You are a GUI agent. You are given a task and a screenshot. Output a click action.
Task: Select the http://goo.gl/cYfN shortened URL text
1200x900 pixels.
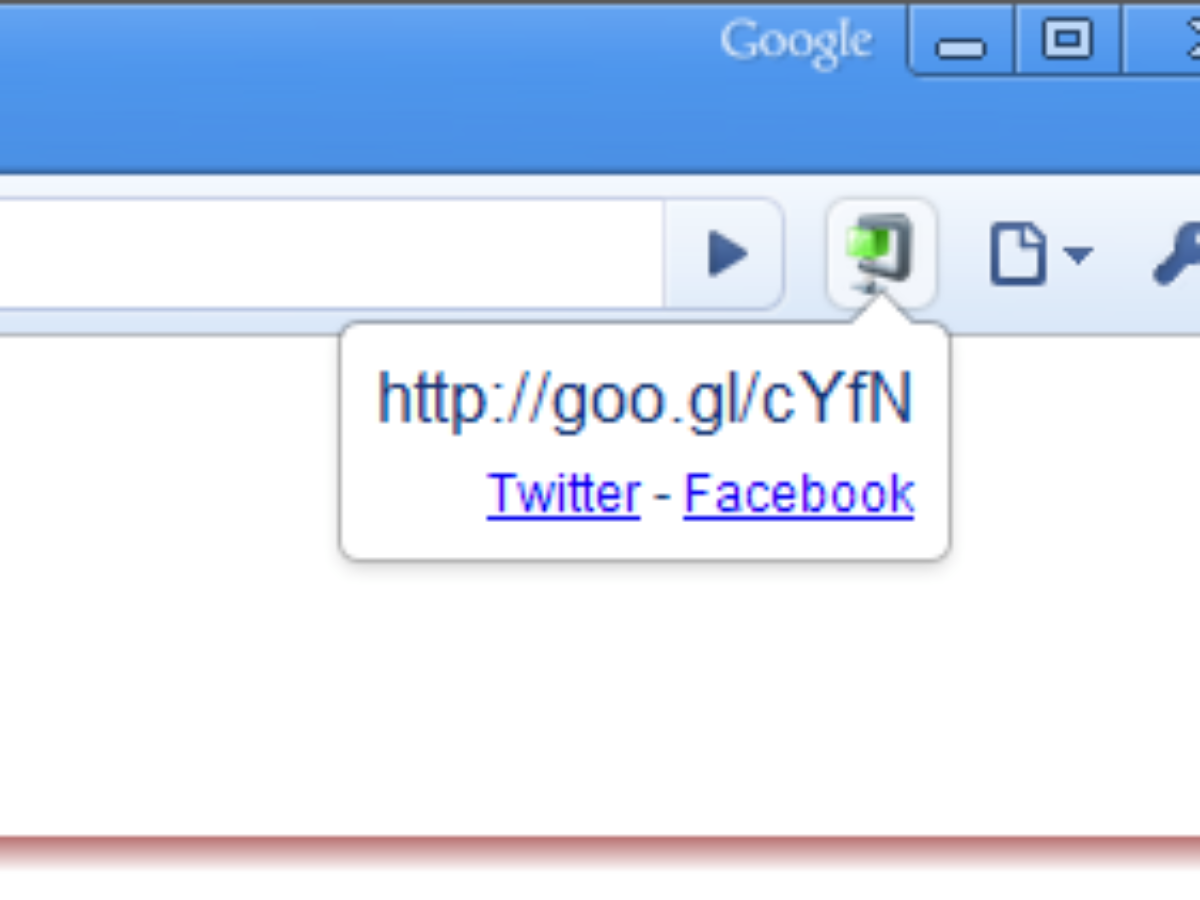(x=645, y=399)
